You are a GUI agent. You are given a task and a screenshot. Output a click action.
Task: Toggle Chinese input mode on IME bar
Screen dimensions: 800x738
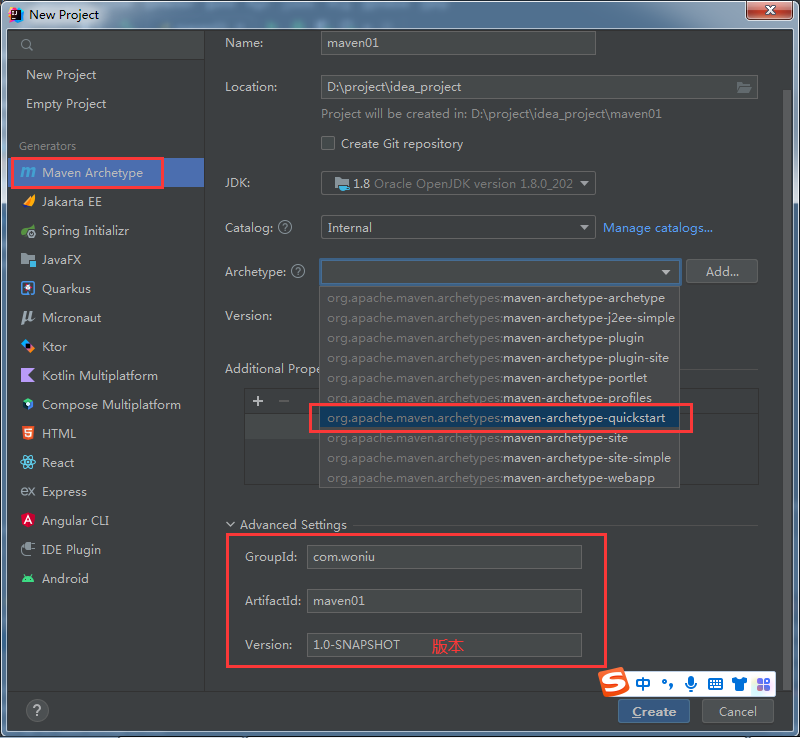click(643, 684)
